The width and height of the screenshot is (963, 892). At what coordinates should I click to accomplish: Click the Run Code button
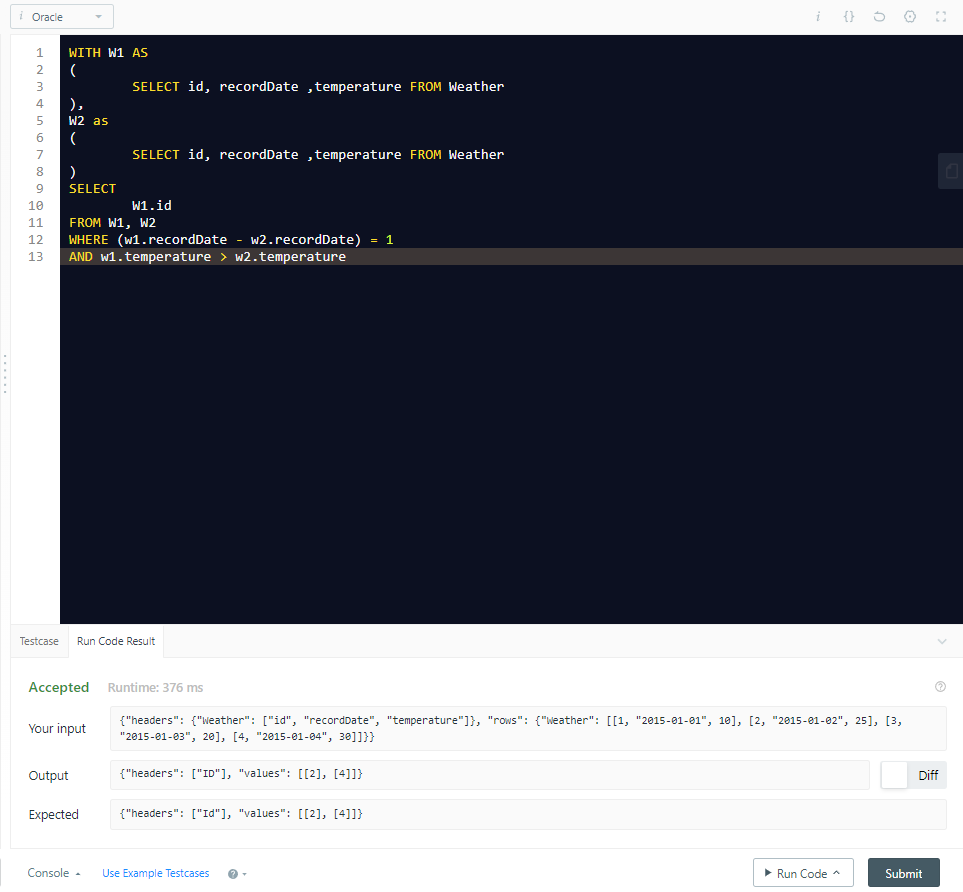797,872
